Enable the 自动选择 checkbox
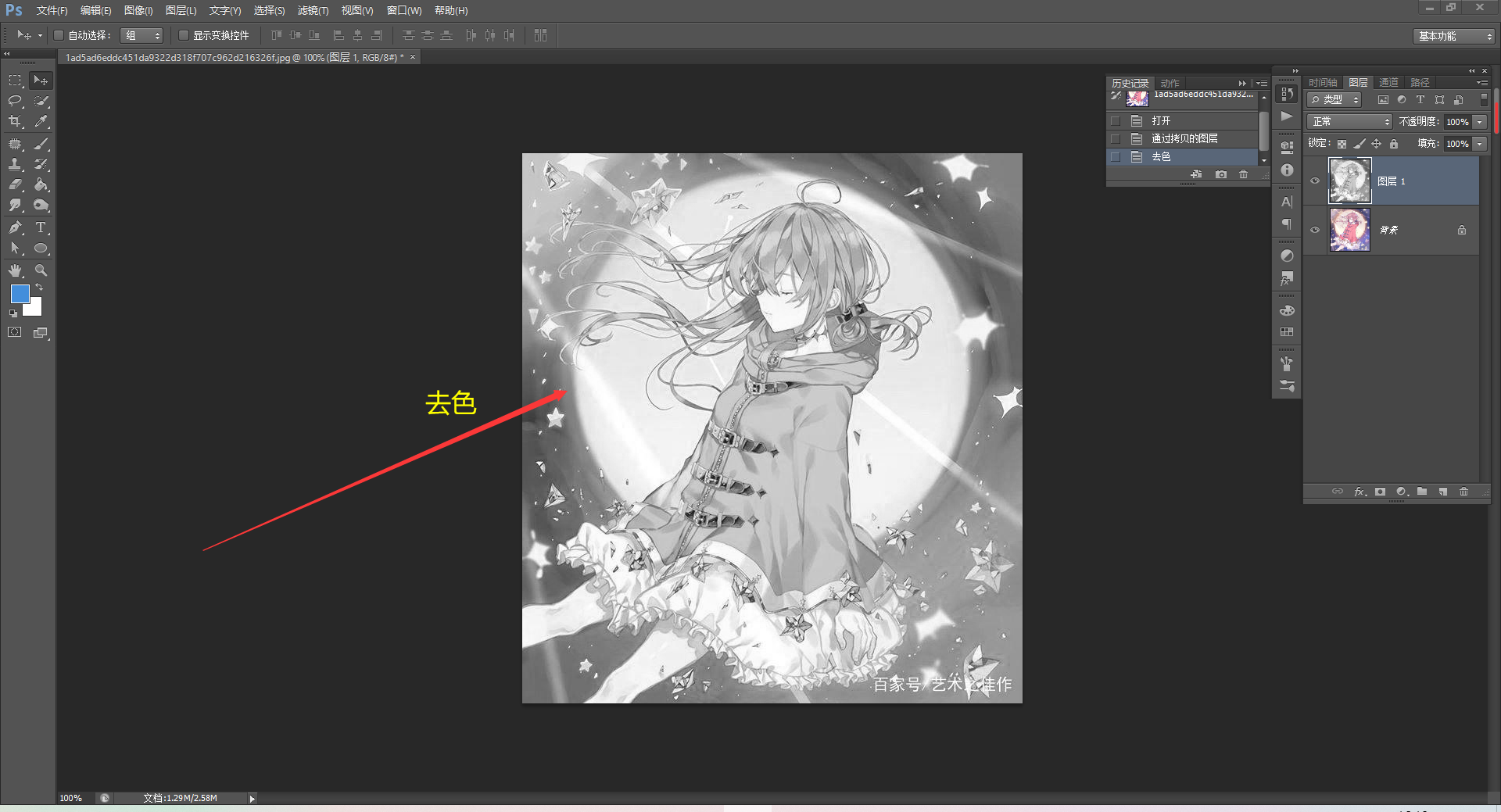The width and height of the screenshot is (1501, 812). click(x=59, y=35)
